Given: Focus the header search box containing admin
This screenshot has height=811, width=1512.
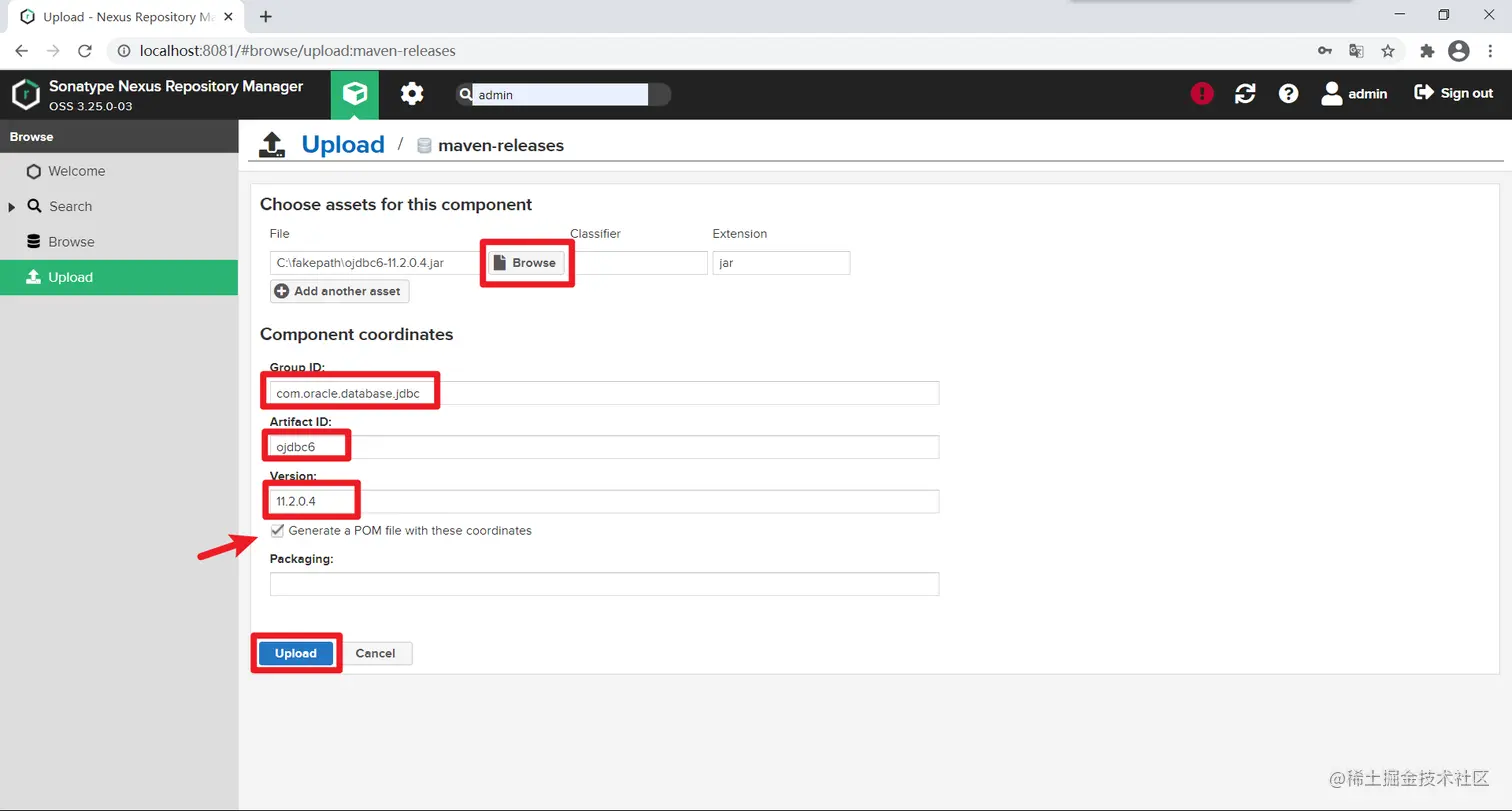Looking at the screenshot, I should pyautogui.click(x=560, y=95).
